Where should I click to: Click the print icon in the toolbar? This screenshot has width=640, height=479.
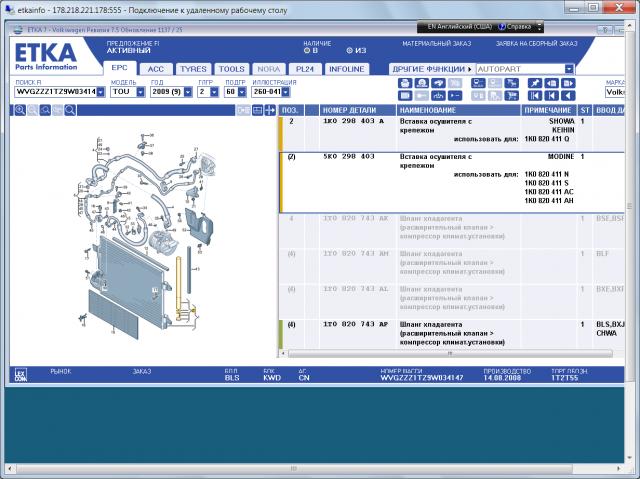(x=404, y=83)
